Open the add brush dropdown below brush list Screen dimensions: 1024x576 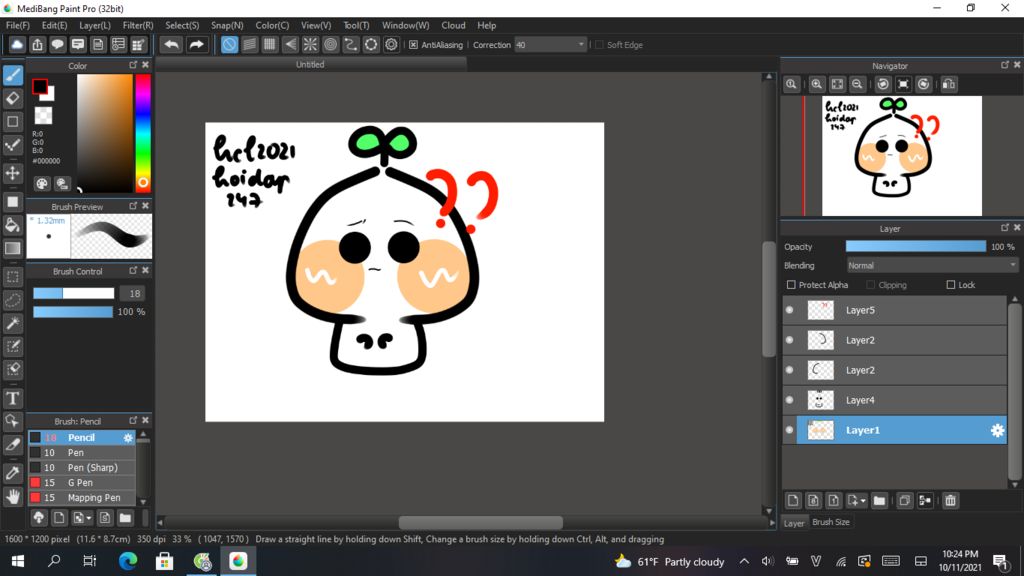click(x=89, y=519)
